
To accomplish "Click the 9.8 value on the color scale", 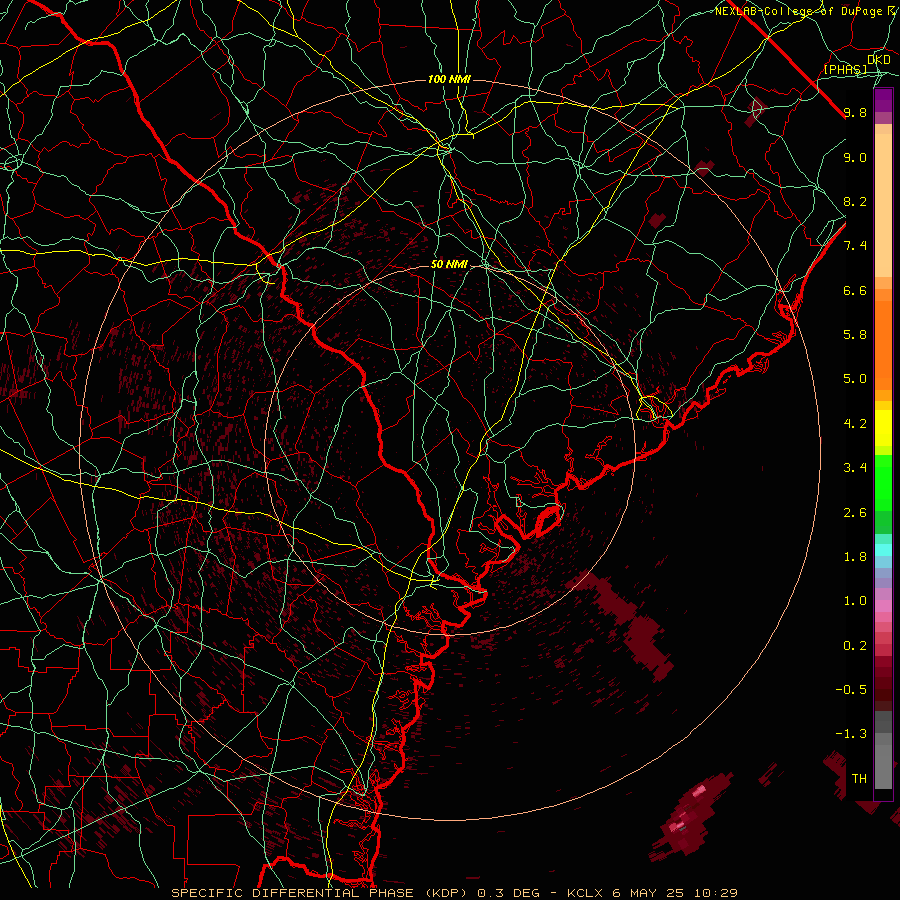I will pos(855,112).
